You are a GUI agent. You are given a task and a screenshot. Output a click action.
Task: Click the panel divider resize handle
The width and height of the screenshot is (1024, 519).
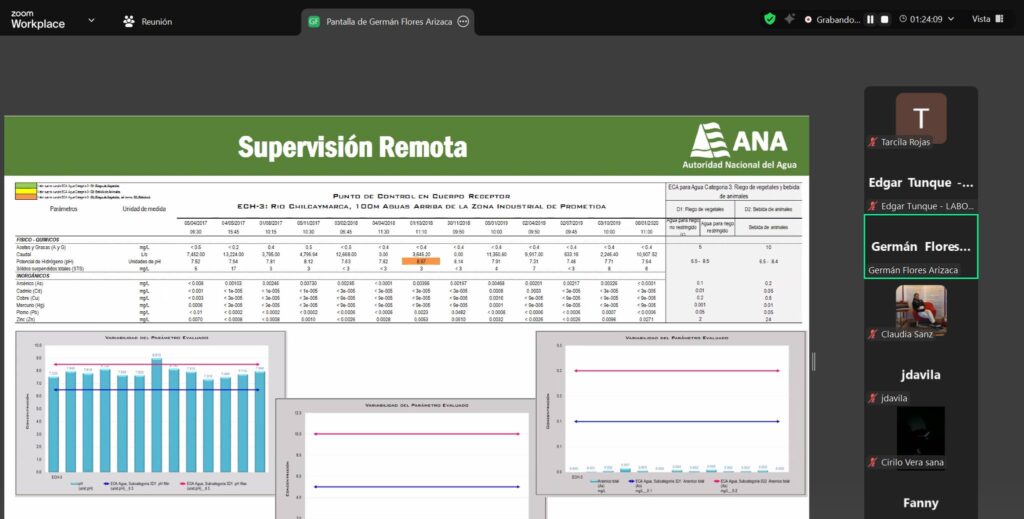click(x=813, y=360)
